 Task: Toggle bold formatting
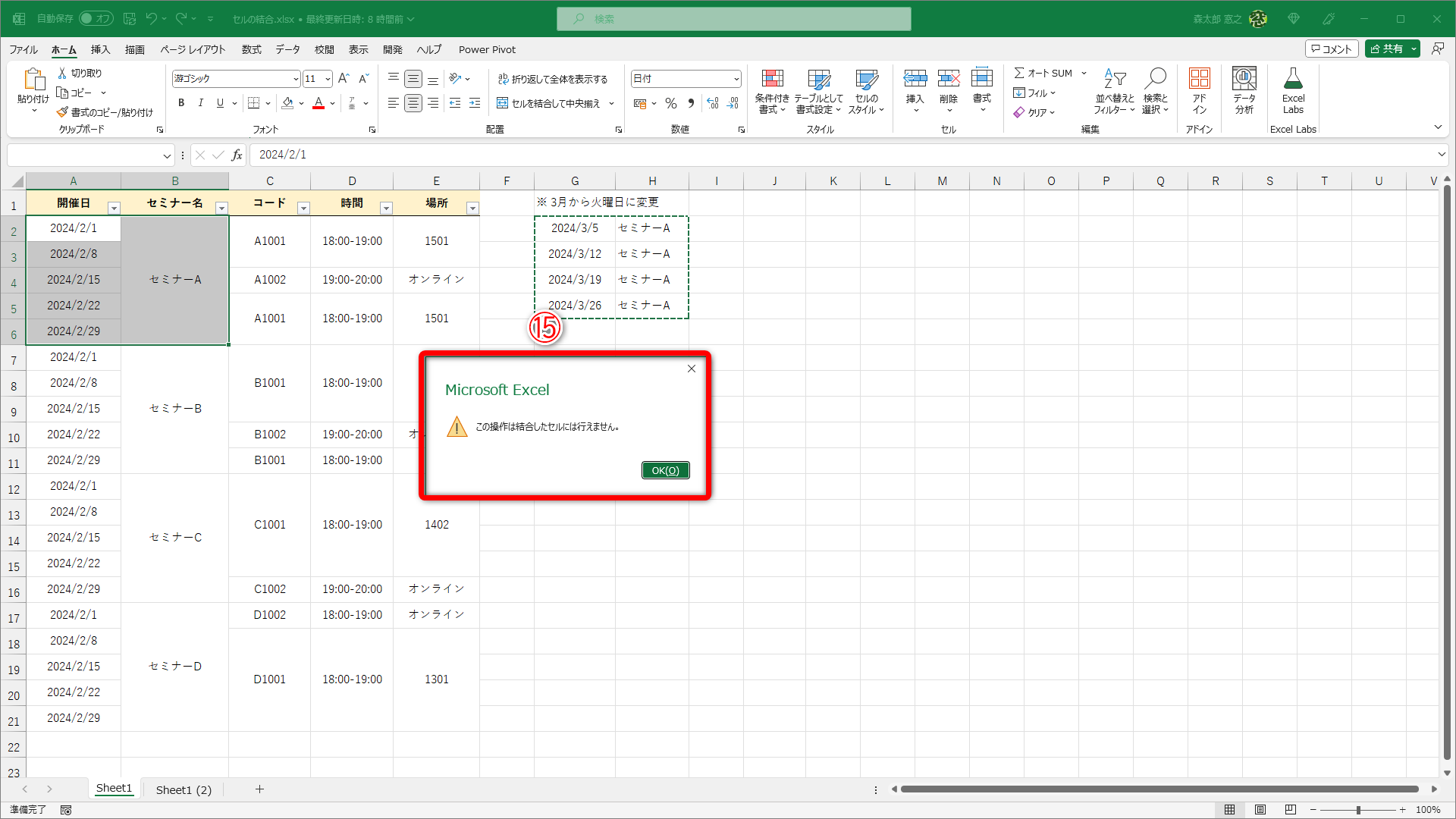click(x=180, y=103)
